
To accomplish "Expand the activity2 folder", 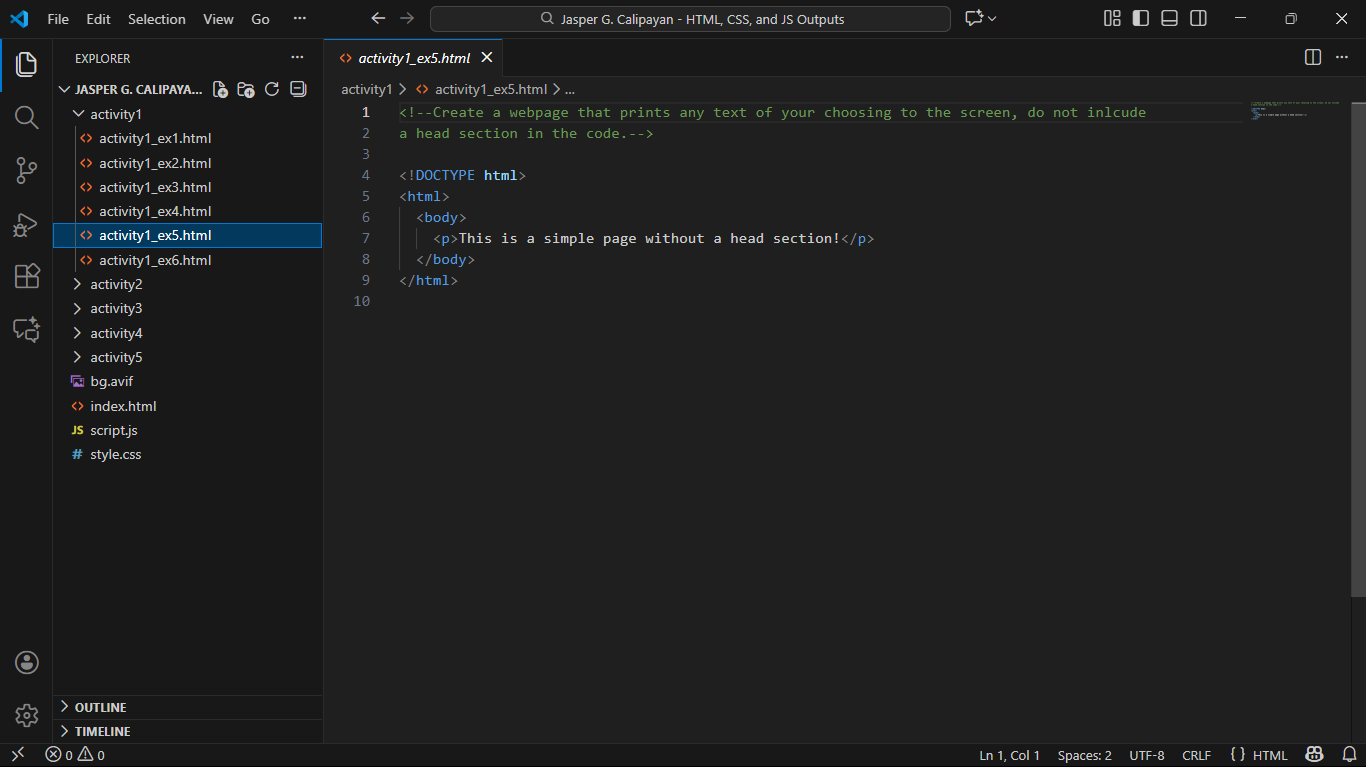I will pyautogui.click(x=116, y=284).
